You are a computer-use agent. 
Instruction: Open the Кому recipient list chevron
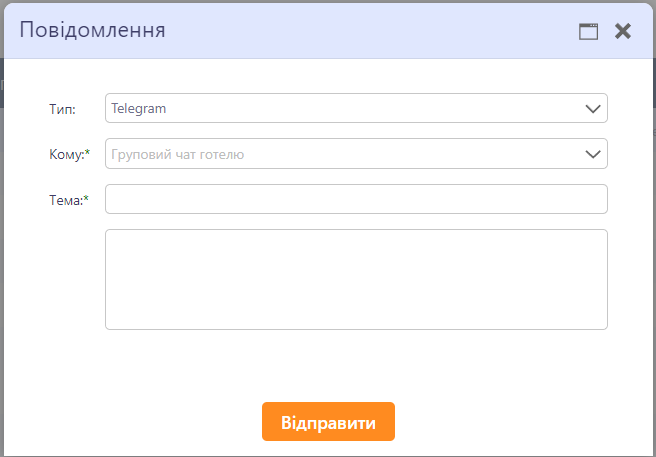click(x=593, y=154)
